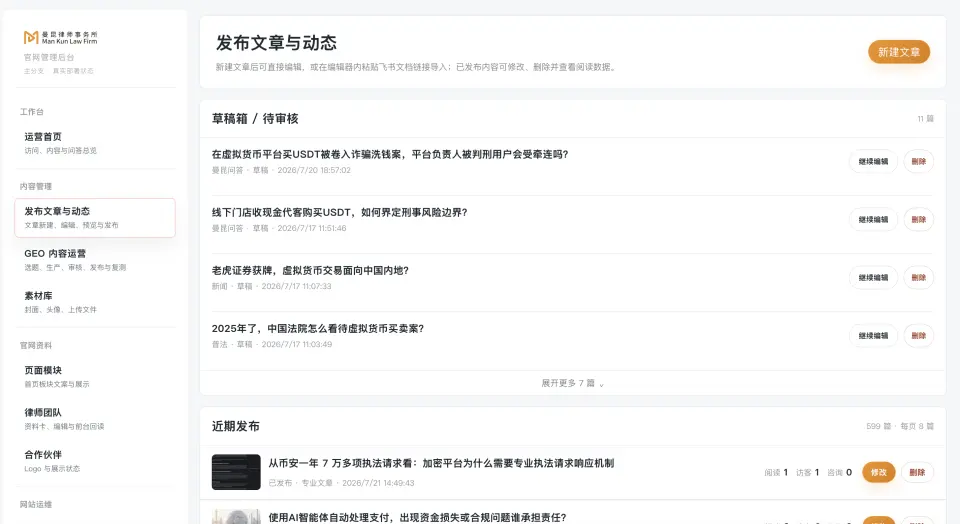This screenshot has height=524, width=960.
Task: Delete the 老虎证券获牌 draft
Action: pyautogui.click(x=918, y=278)
